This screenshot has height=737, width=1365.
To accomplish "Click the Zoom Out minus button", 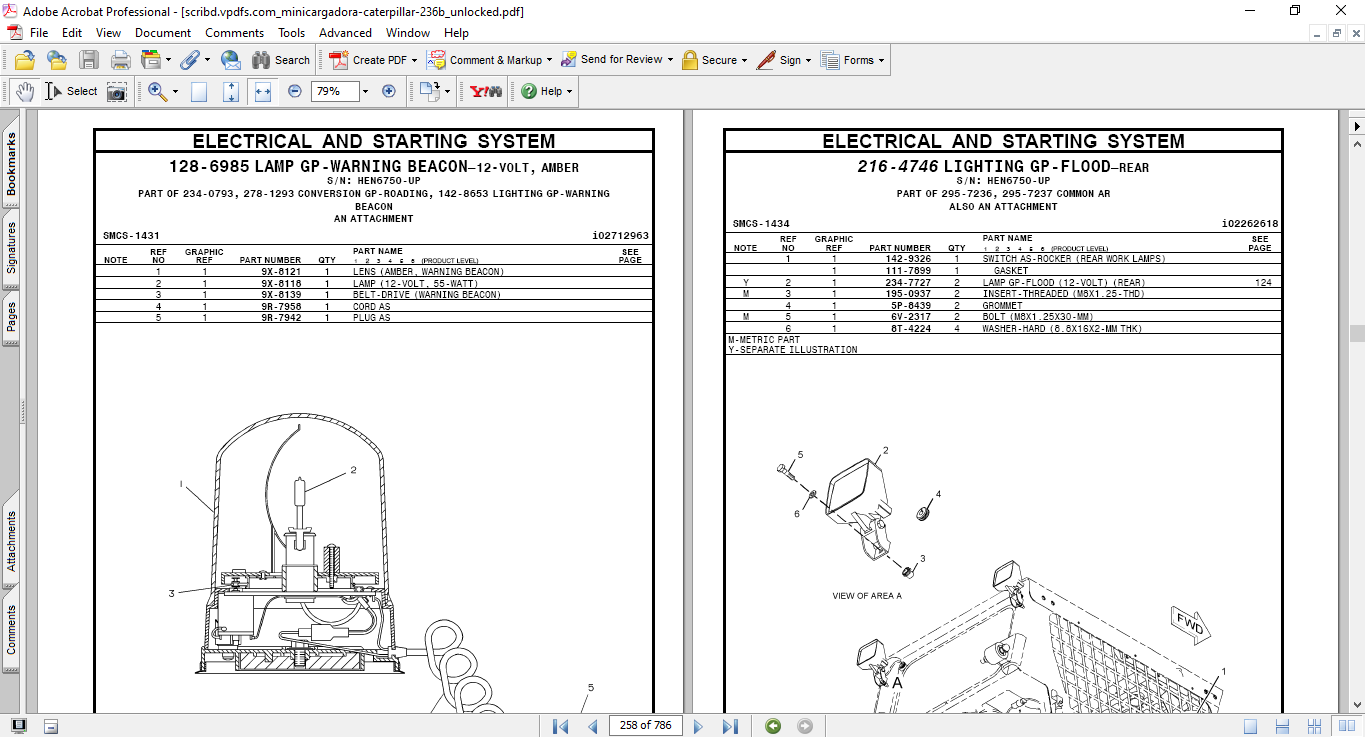I will 295,91.
